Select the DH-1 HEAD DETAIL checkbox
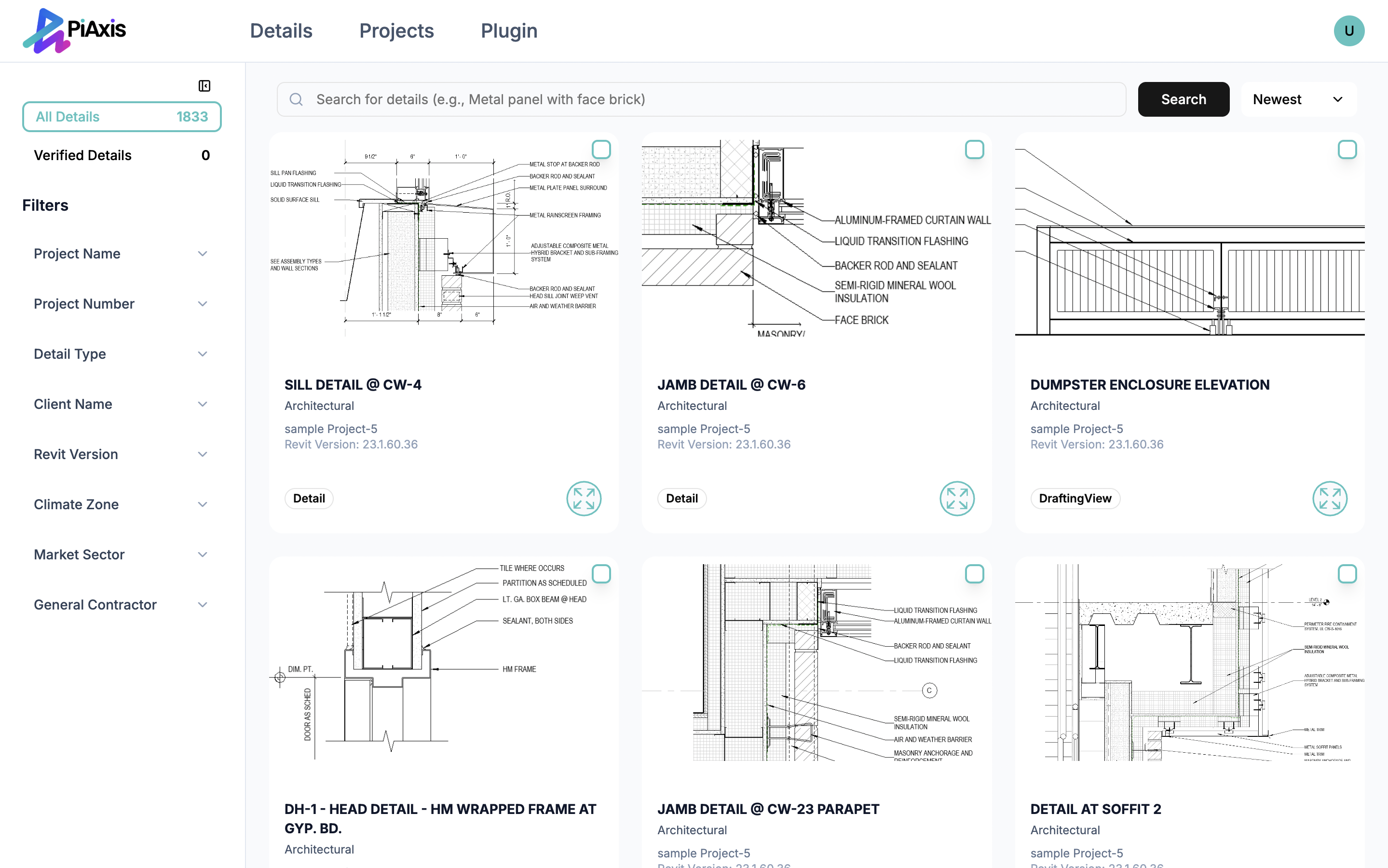1388x868 pixels. (x=601, y=573)
